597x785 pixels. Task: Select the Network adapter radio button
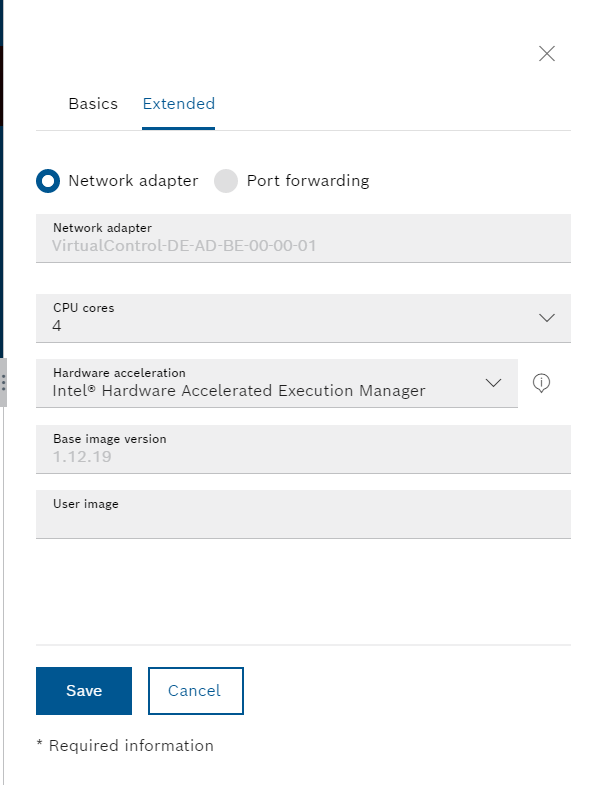point(48,181)
